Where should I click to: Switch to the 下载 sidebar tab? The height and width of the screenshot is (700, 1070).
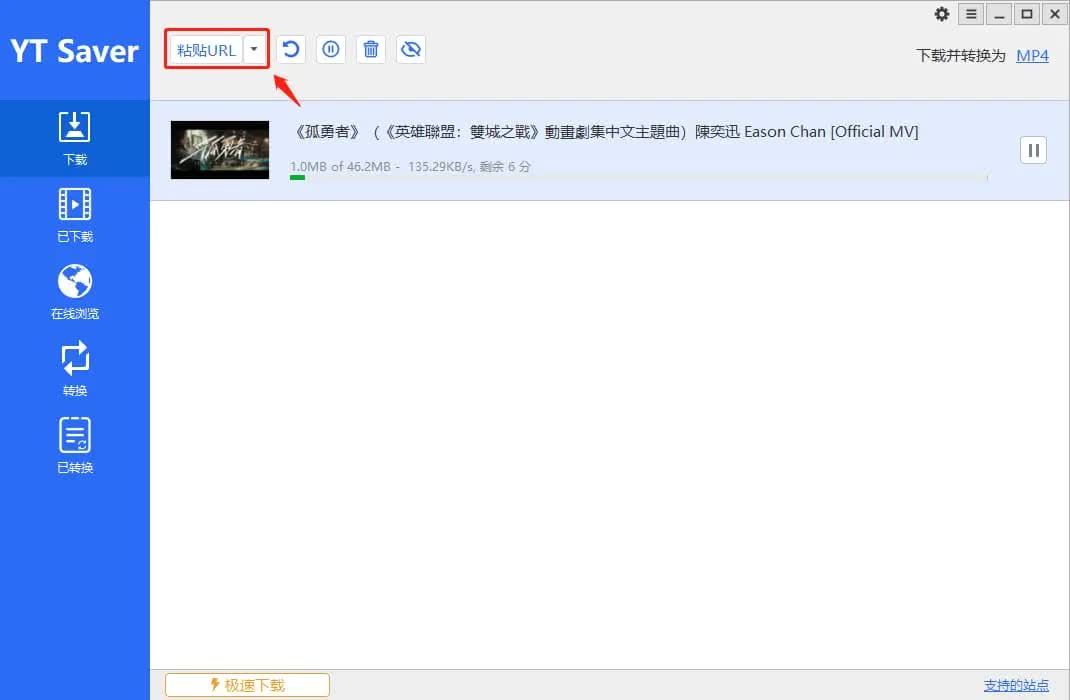pyautogui.click(x=75, y=138)
